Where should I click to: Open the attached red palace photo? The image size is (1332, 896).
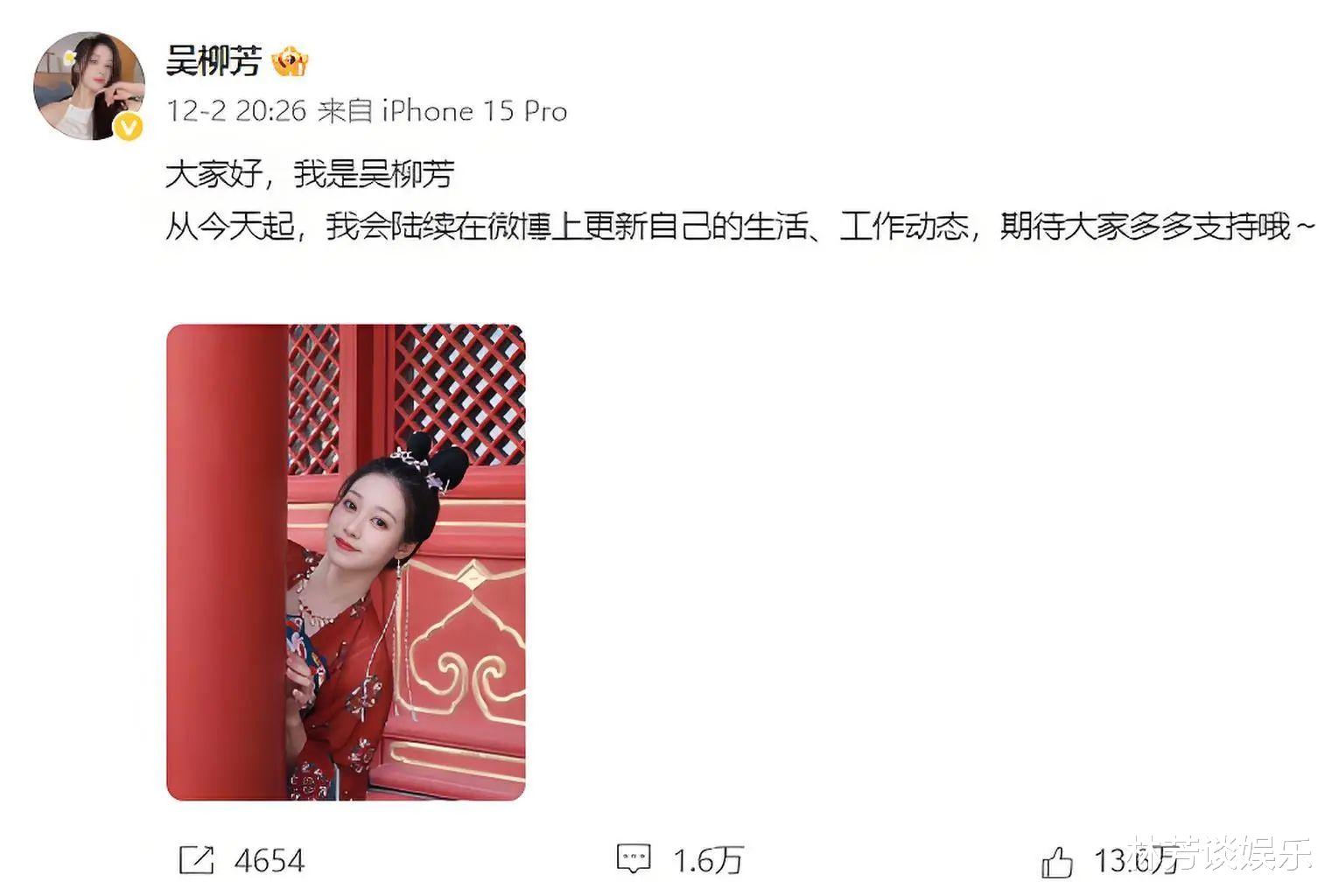pyautogui.click(x=346, y=562)
